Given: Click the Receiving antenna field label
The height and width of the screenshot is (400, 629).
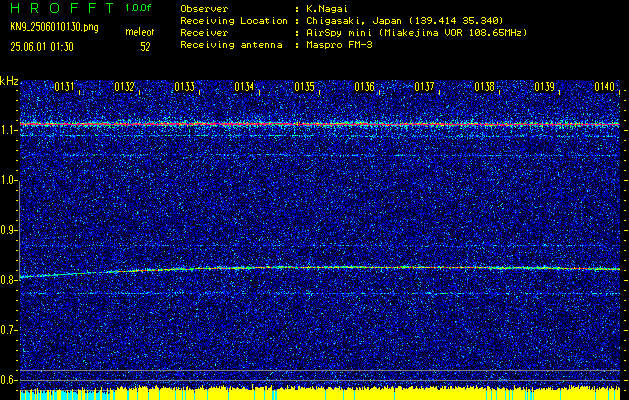Looking at the screenshot, I should [x=231, y=45].
